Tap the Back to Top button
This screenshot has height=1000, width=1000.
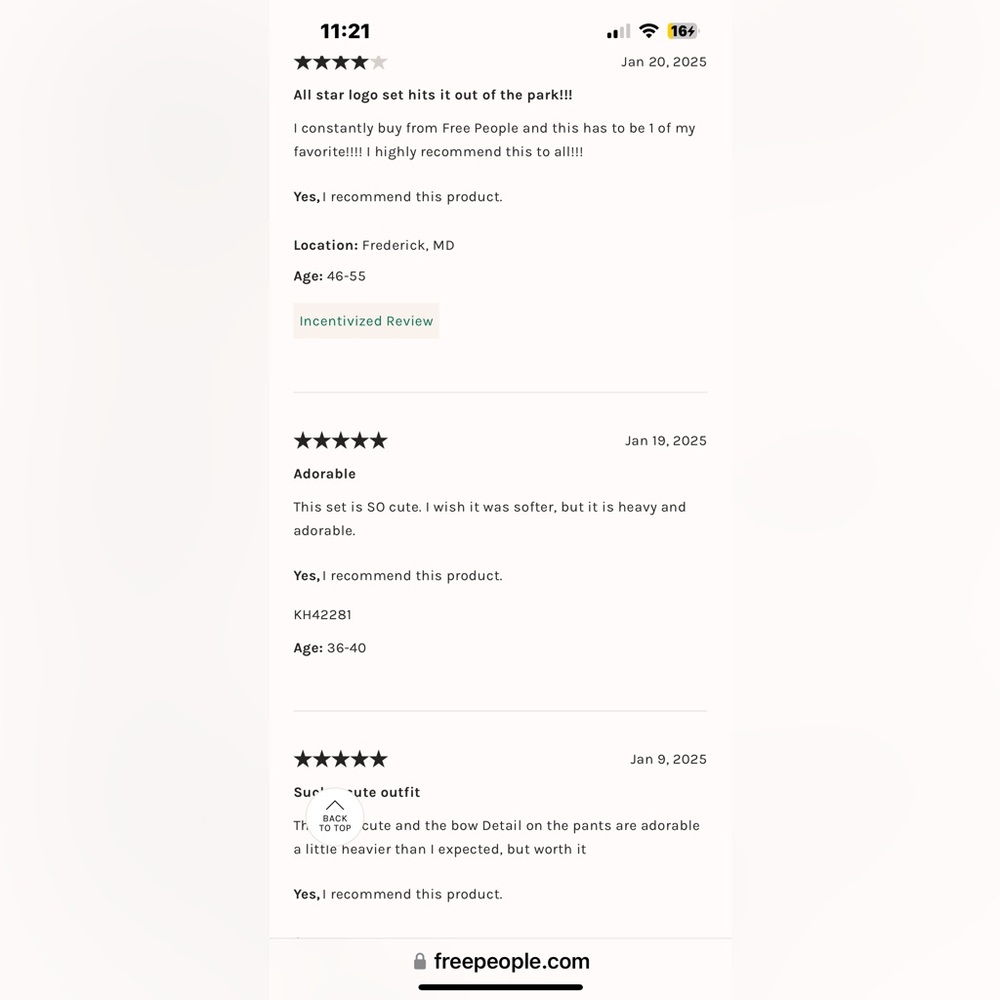(335, 817)
